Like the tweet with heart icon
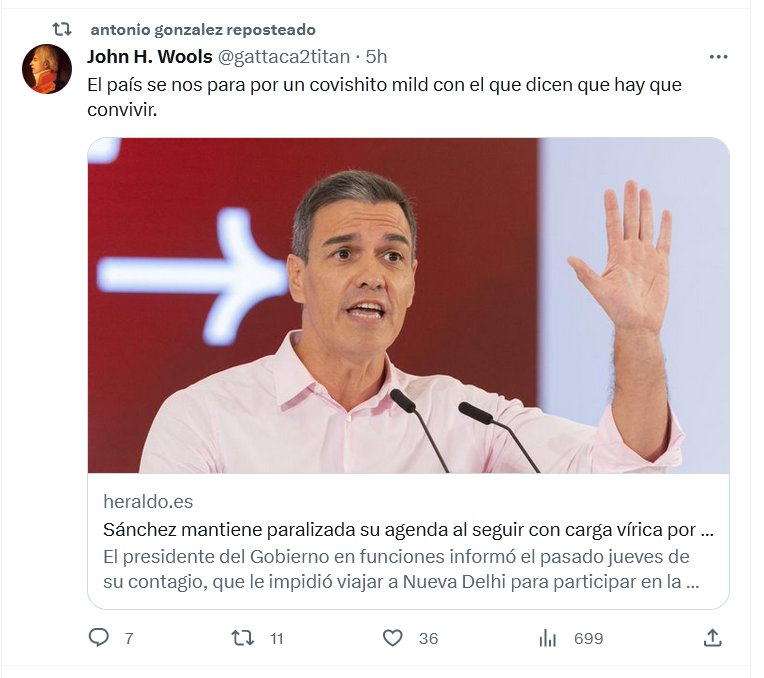764x678 pixels. (x=393, y=638)
